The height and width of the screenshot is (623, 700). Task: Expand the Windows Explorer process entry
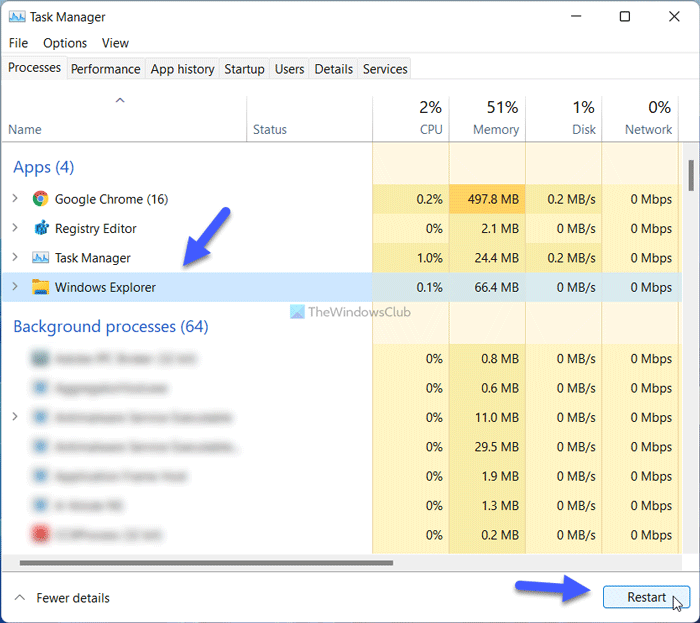15,287
